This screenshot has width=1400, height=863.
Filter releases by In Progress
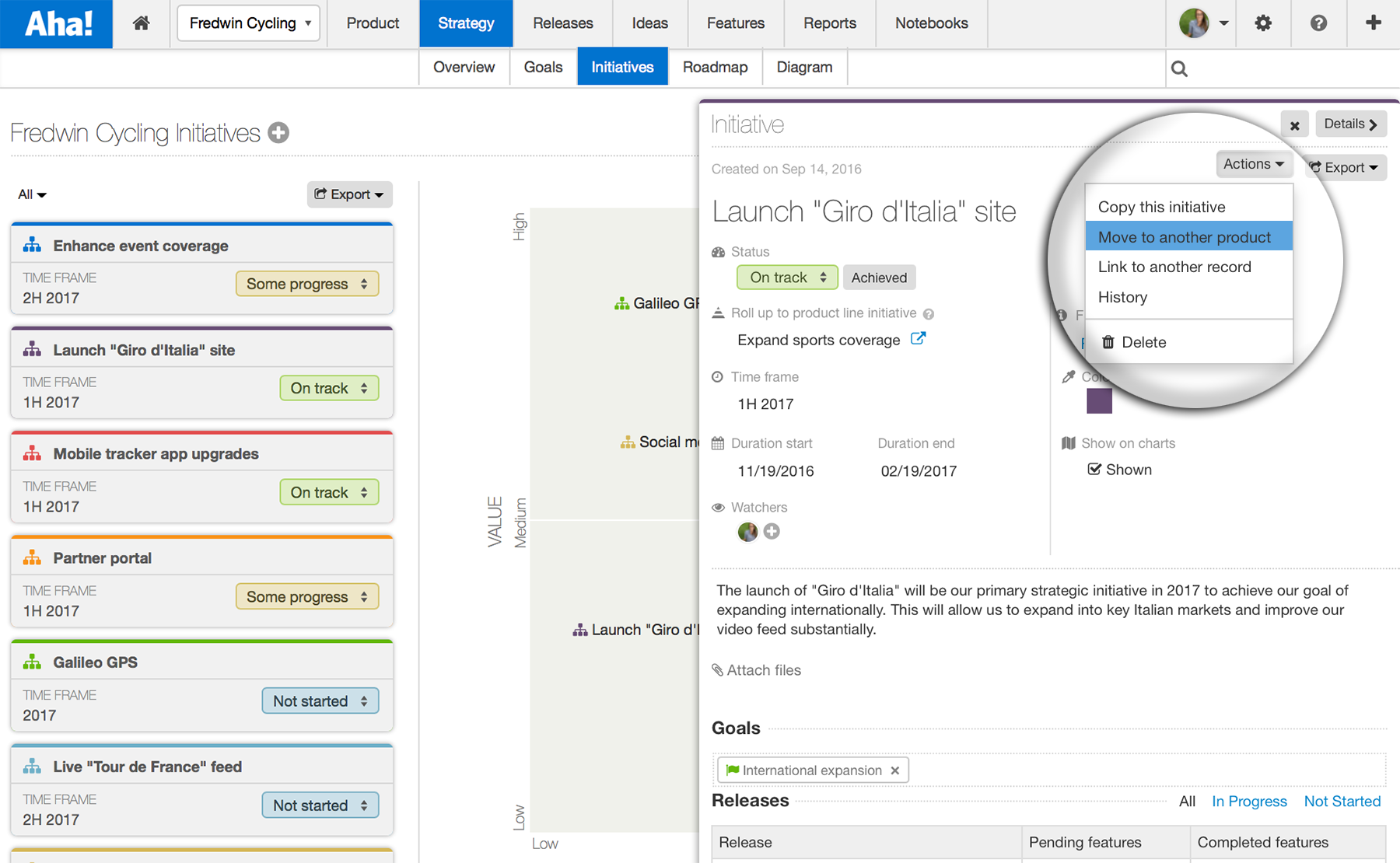[x=1249, y=801]
